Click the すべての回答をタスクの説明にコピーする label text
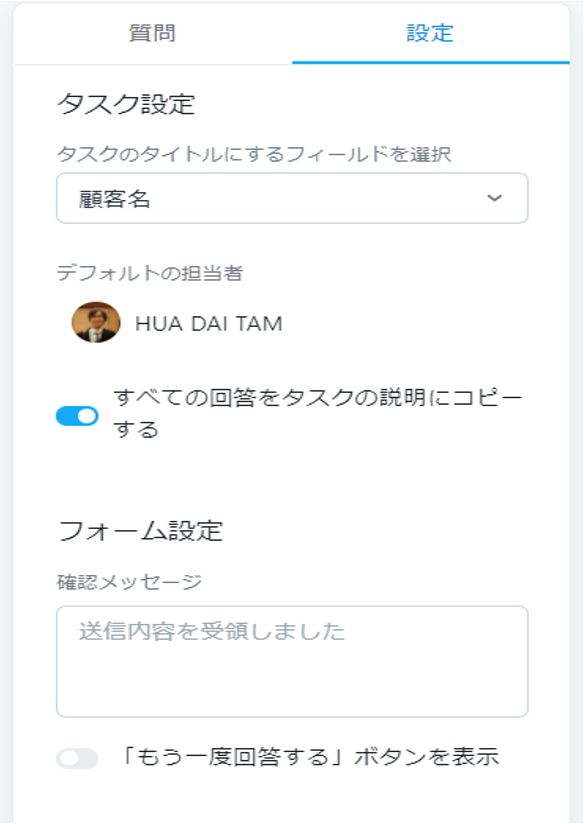The width and height of the screenshot is (584, 824). pos(318,414)
